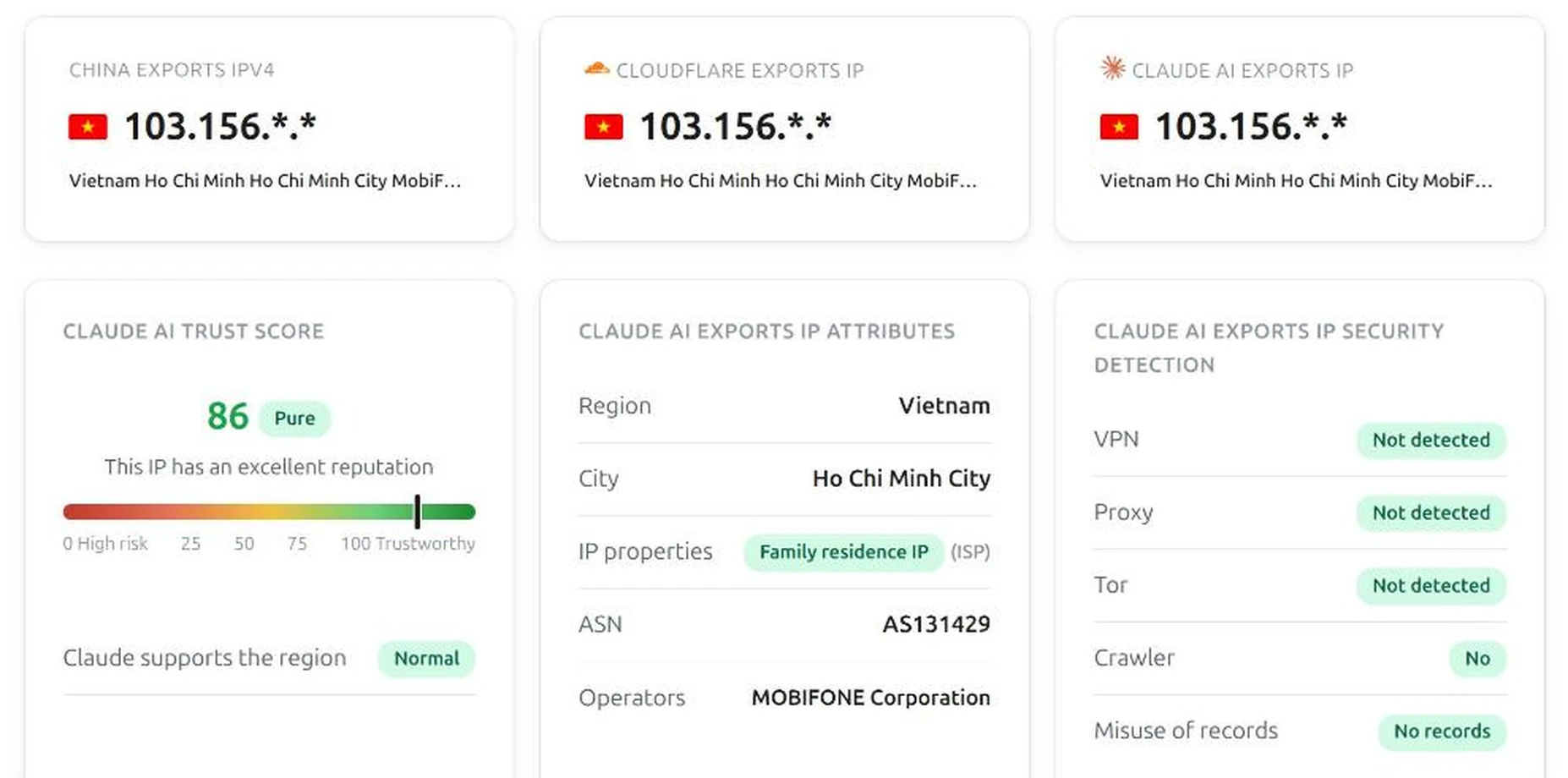Click the '0 High risk' scale label

coord(105,544)
